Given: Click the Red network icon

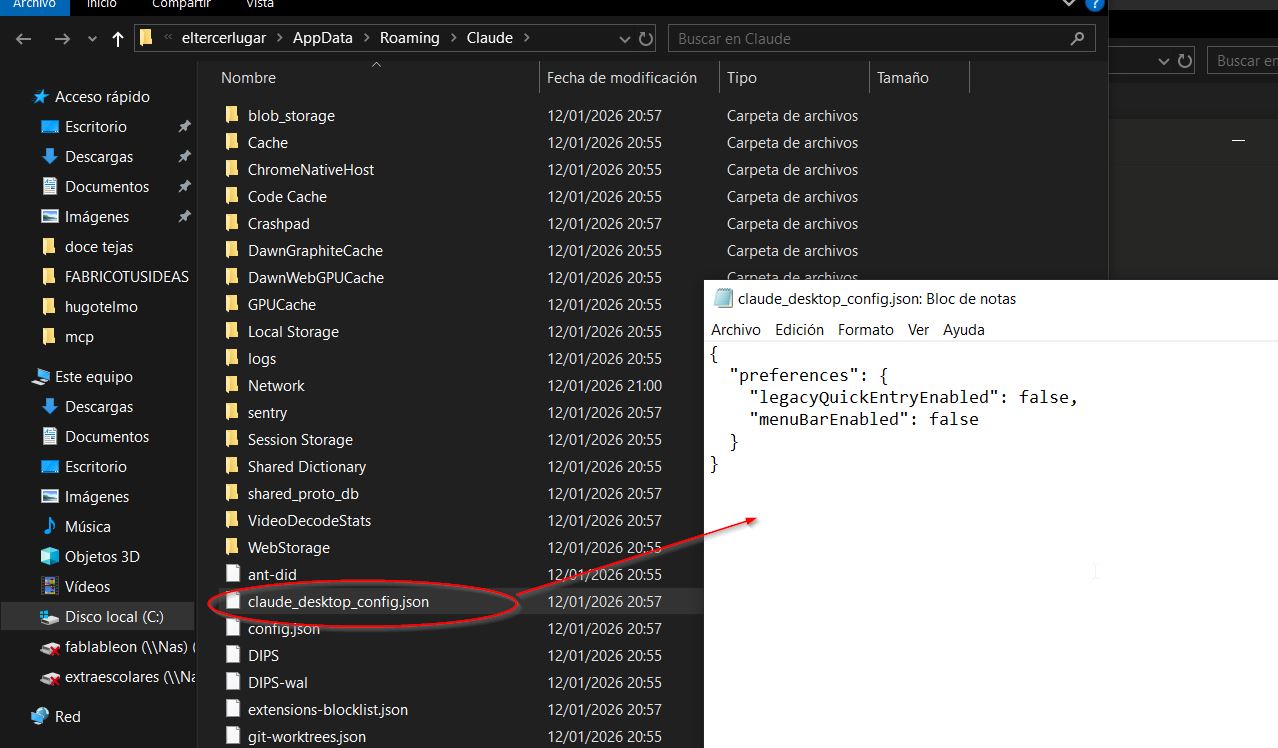Looking at the screenshot, I should tap(40, 717).
